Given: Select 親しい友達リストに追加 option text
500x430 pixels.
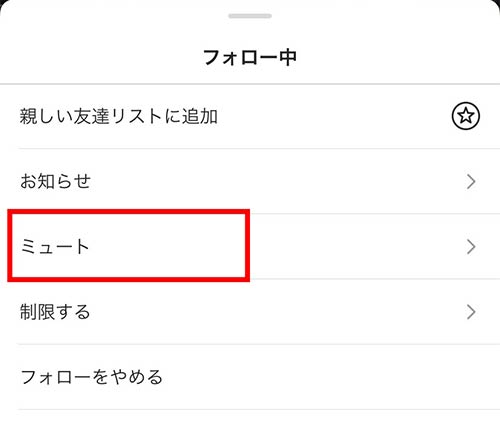Looking at the screenshot, I should pyautogui.click(x=119, y=116).
